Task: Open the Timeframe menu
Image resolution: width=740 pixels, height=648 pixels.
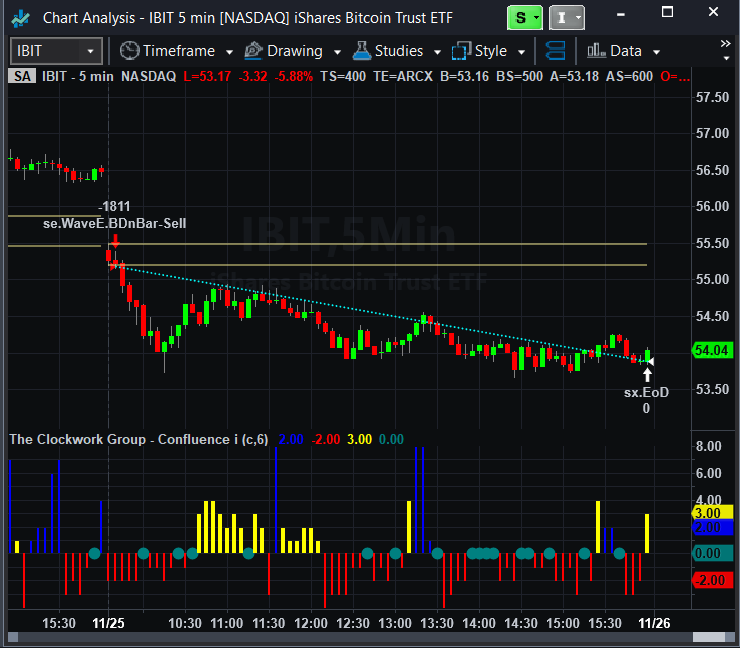Action: tap(179, 50)
